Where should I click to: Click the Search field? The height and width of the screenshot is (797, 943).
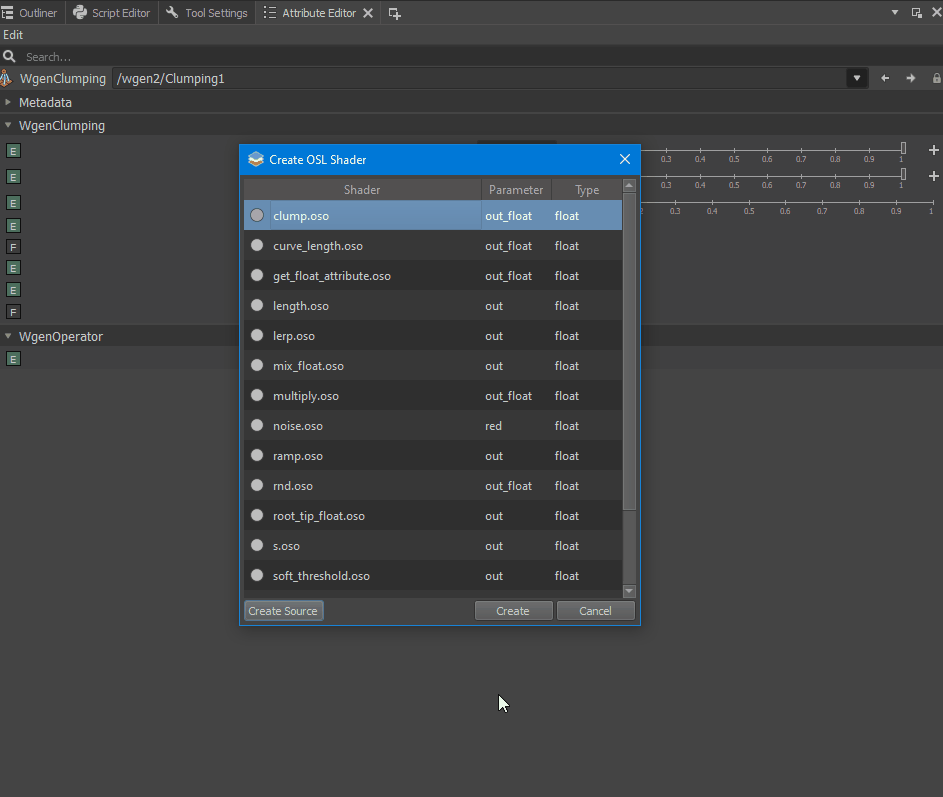481,57
